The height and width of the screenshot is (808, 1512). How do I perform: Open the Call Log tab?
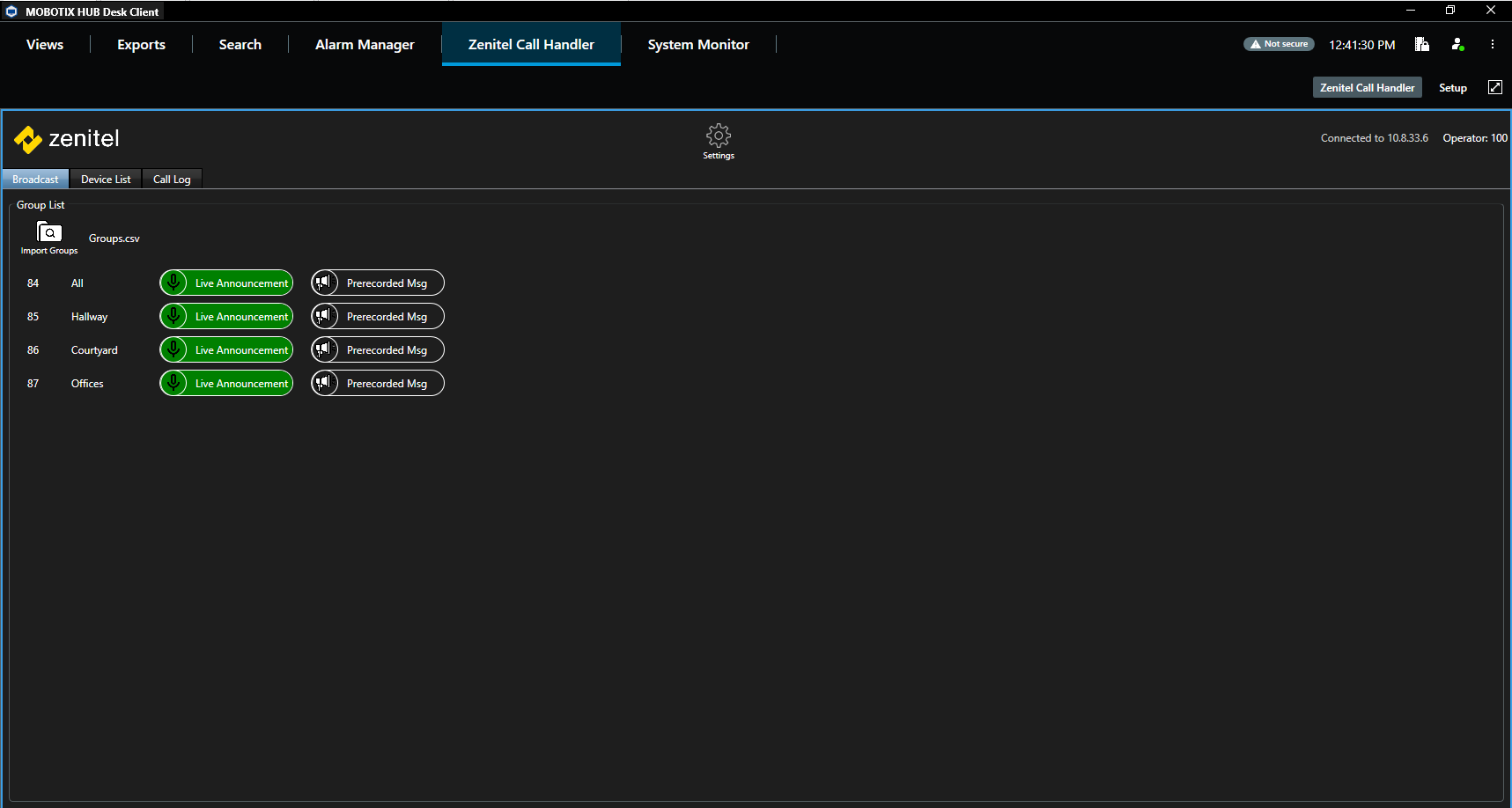click(x=172, y=180)
